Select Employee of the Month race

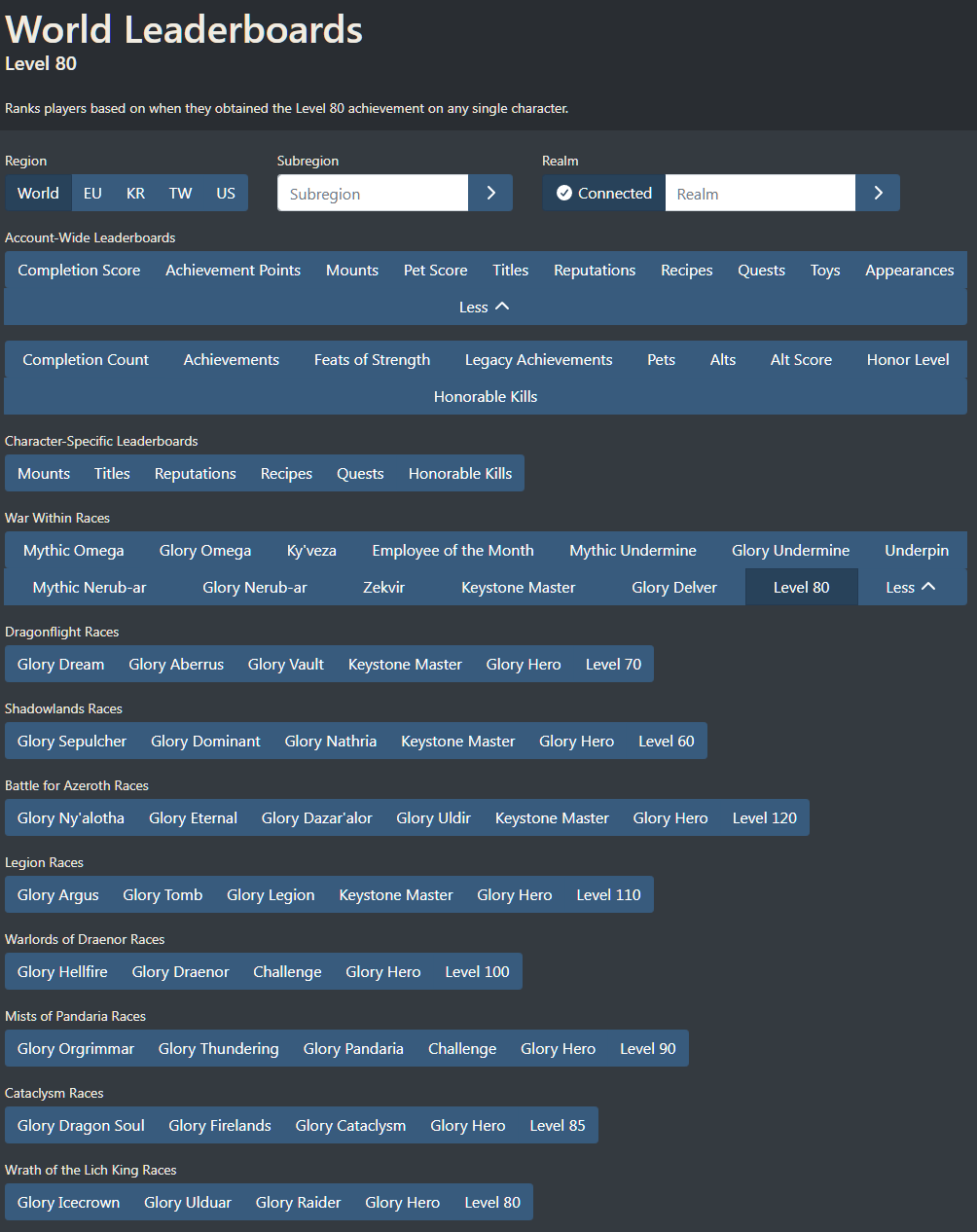[x=452, y=550]
